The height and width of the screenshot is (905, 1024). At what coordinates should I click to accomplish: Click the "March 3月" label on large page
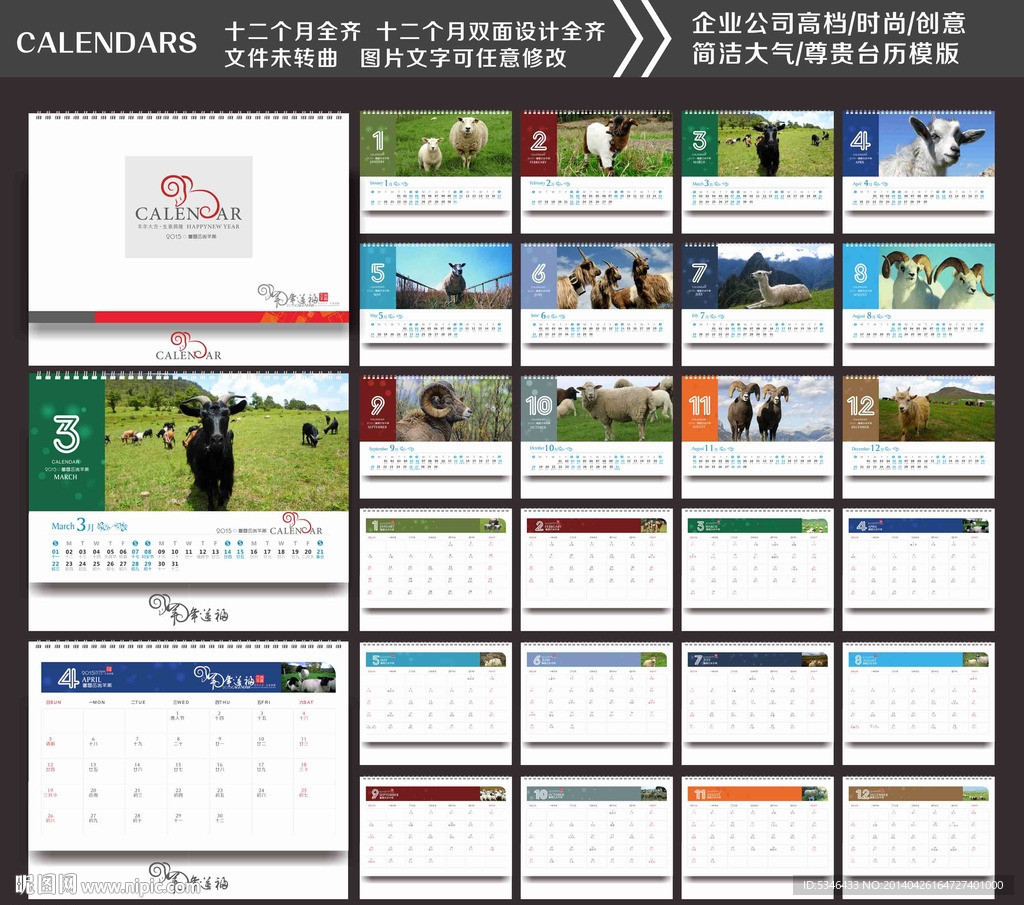(x=72, y=525)
